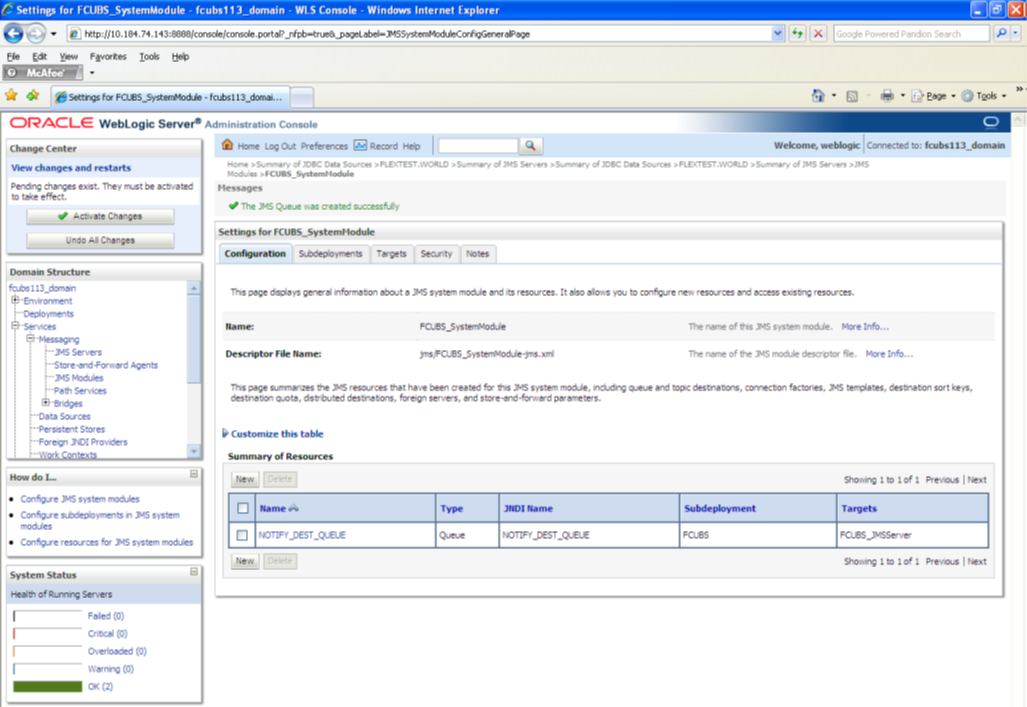The width and height of the screenshot is (1027, 707).
Task: Open Persistent Stores in the domain tree
Action: (71, 429)
